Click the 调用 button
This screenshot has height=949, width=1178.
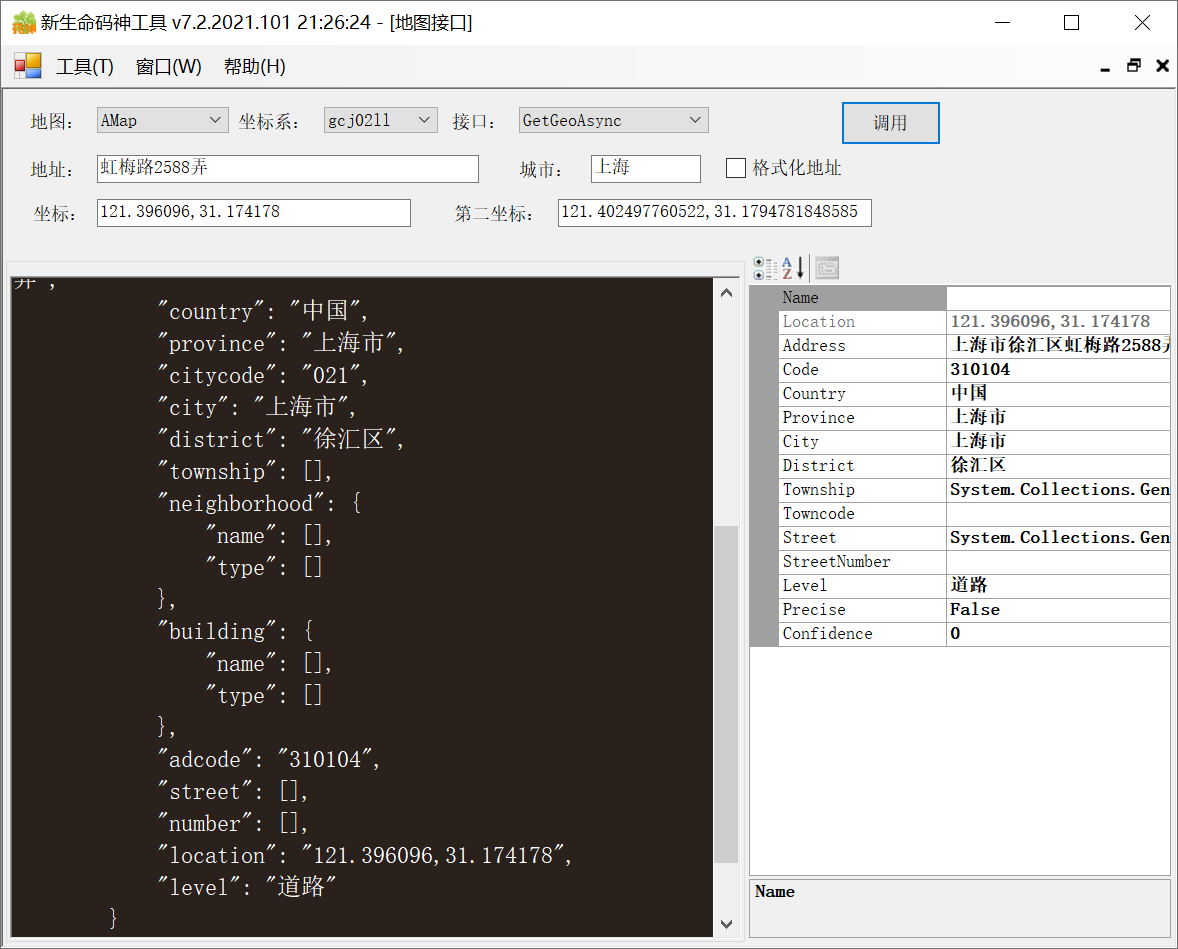click(890, 122)
